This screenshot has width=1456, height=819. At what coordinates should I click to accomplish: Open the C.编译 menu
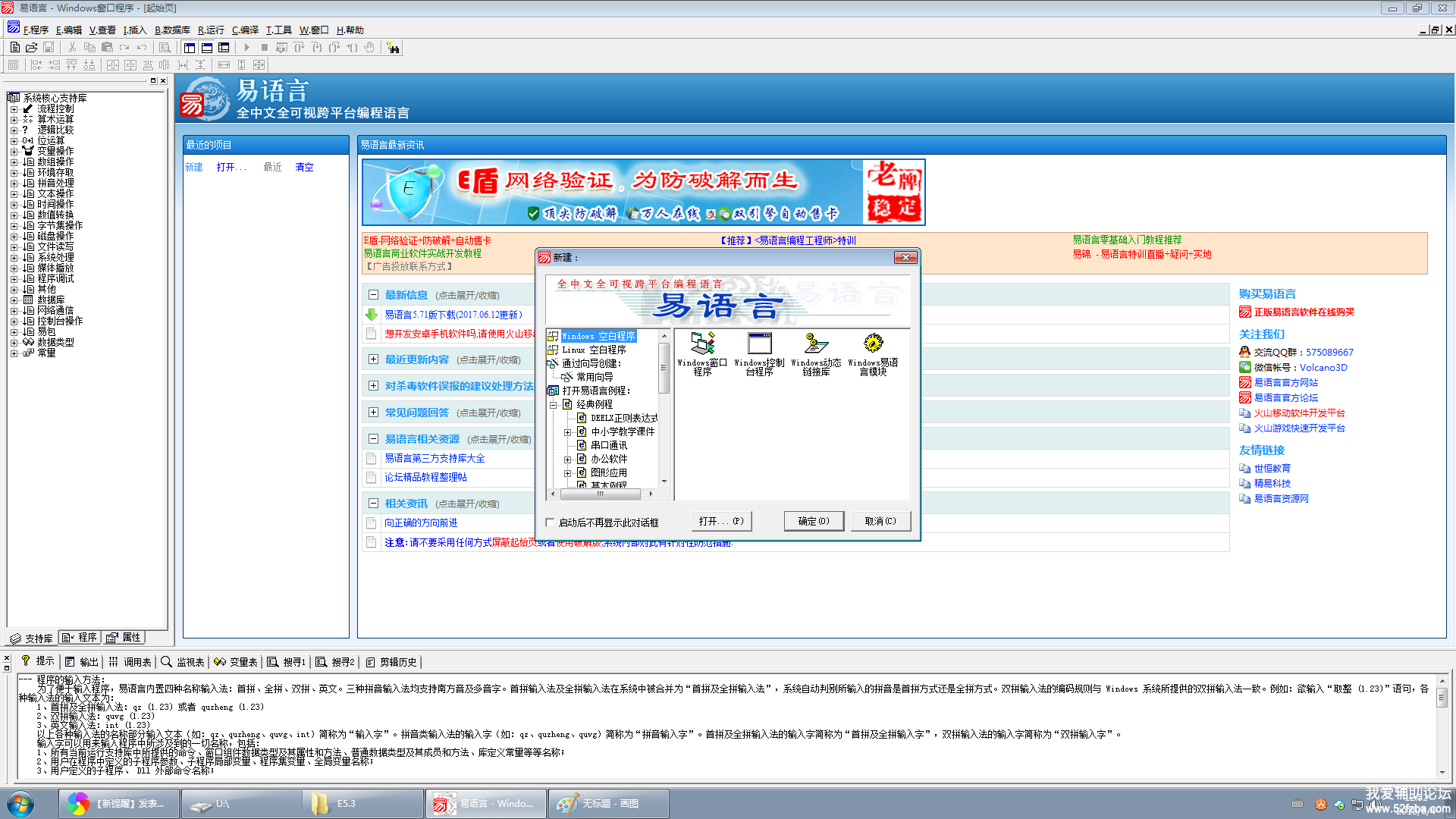245,30
